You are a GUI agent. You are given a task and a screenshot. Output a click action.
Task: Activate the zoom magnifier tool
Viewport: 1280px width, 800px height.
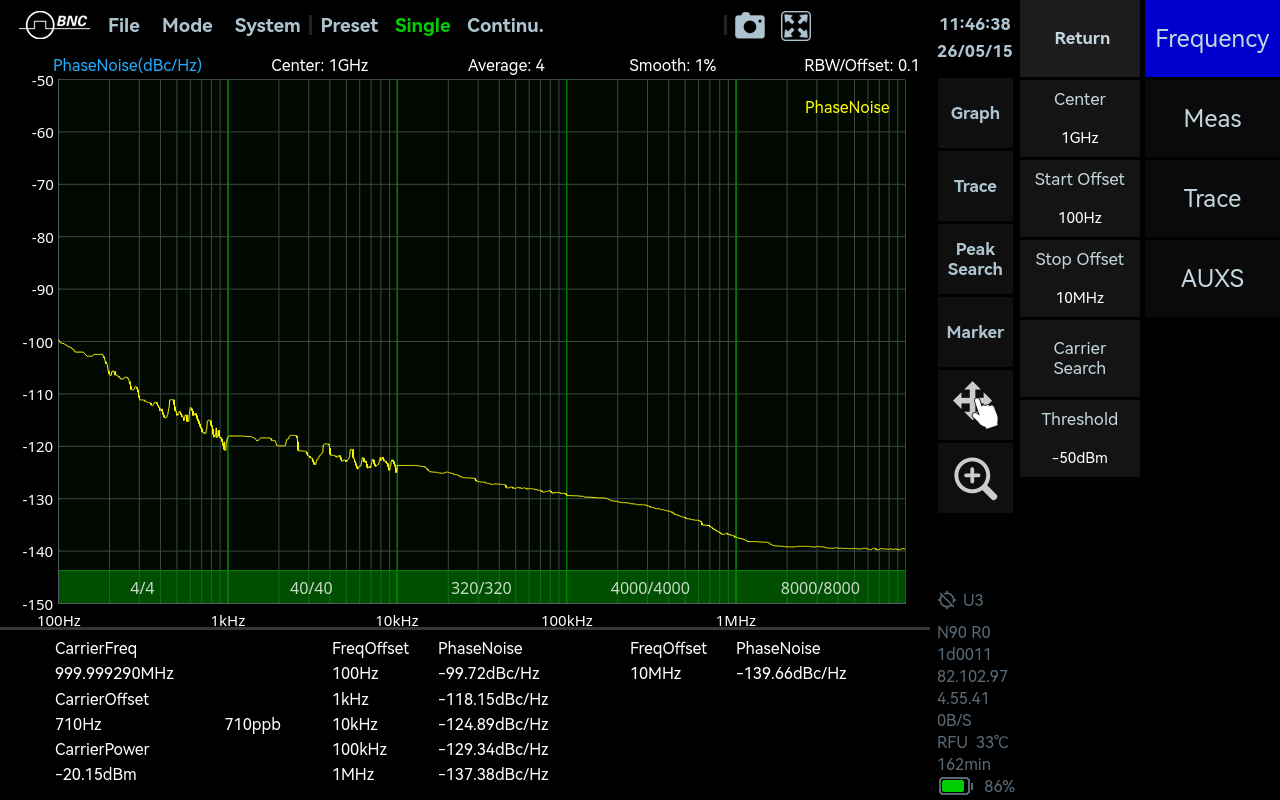975,478
